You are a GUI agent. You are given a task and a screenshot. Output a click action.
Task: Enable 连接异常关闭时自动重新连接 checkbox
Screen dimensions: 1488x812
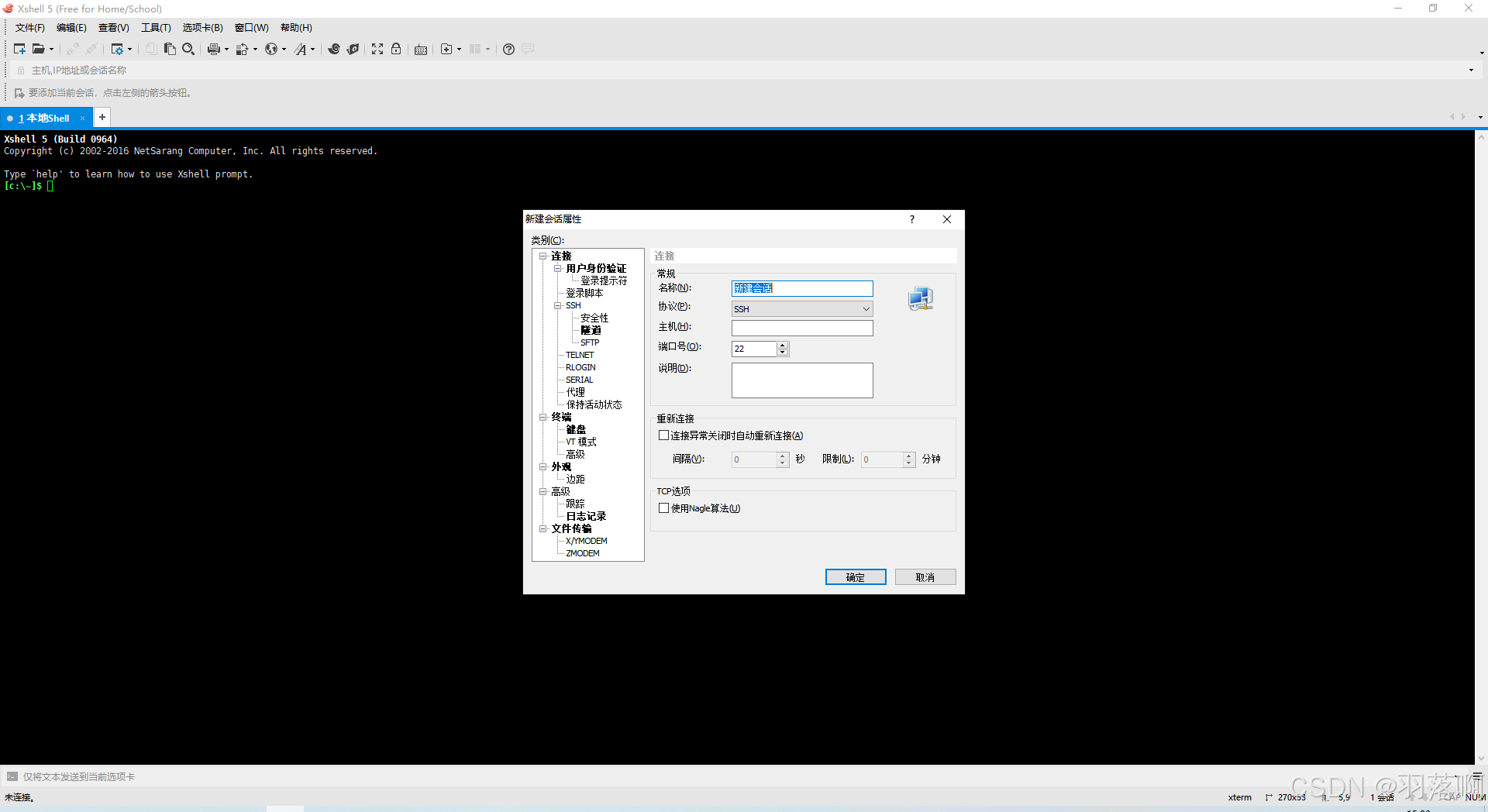point(663,435)
